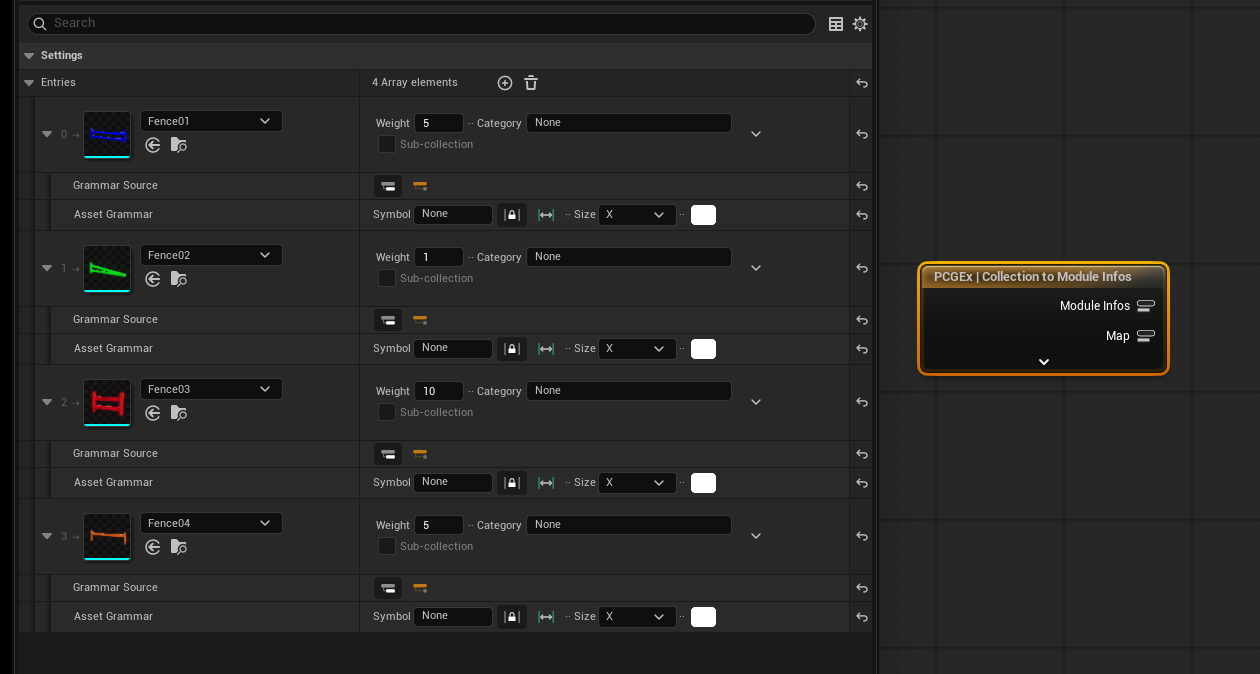Click the Weight field of Fence03
Viewport: 1260px width, 674px height.
[438, 391]
